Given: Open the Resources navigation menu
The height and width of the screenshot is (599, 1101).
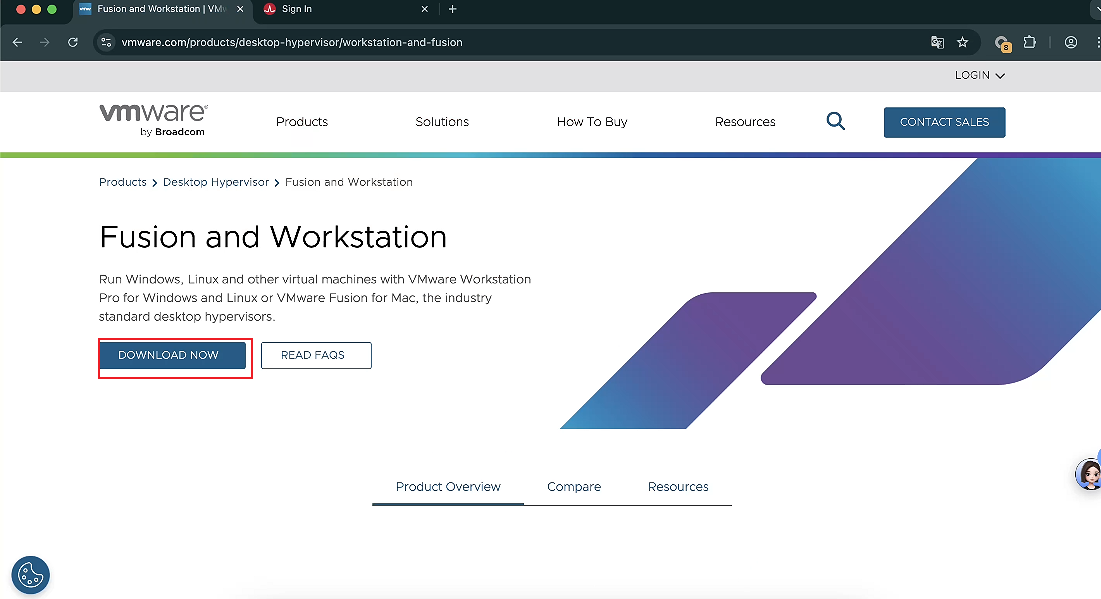Looking at the screenshot, I should [x=745, y=121].
